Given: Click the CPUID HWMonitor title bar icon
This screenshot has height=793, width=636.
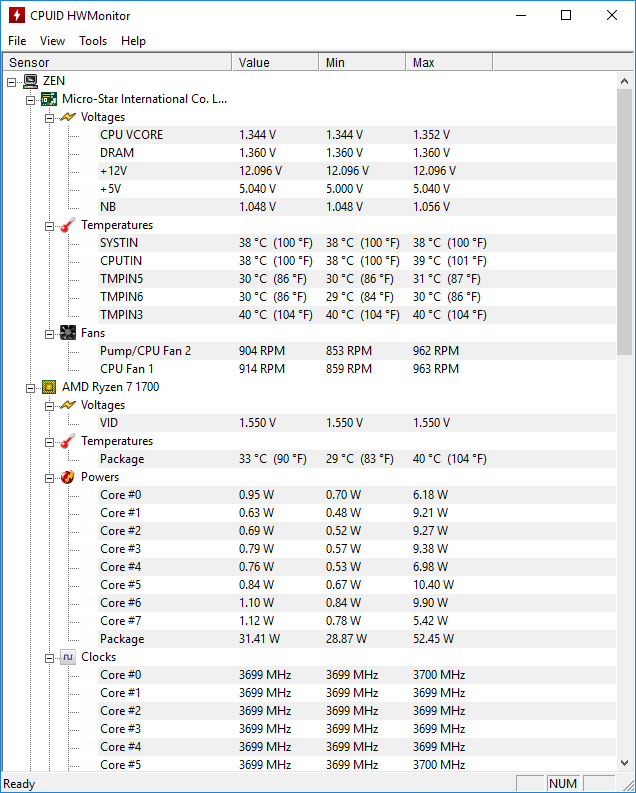Looking at the screenshot, I should (17, 15).
